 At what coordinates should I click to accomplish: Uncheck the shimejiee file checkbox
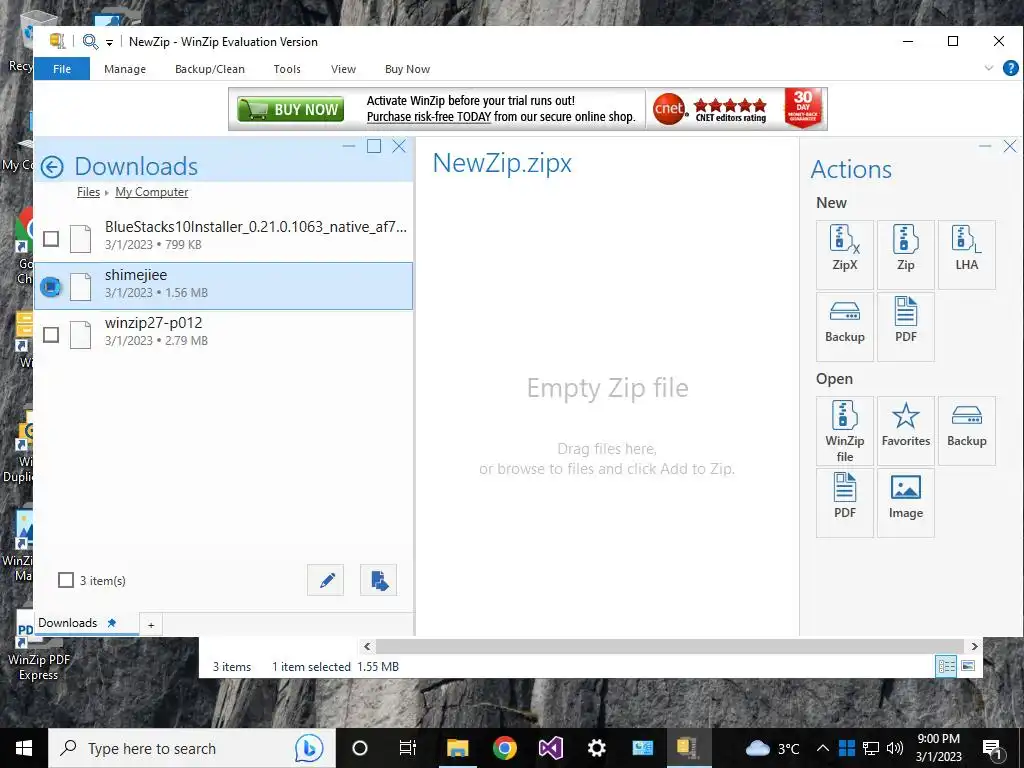click(51, 286)
